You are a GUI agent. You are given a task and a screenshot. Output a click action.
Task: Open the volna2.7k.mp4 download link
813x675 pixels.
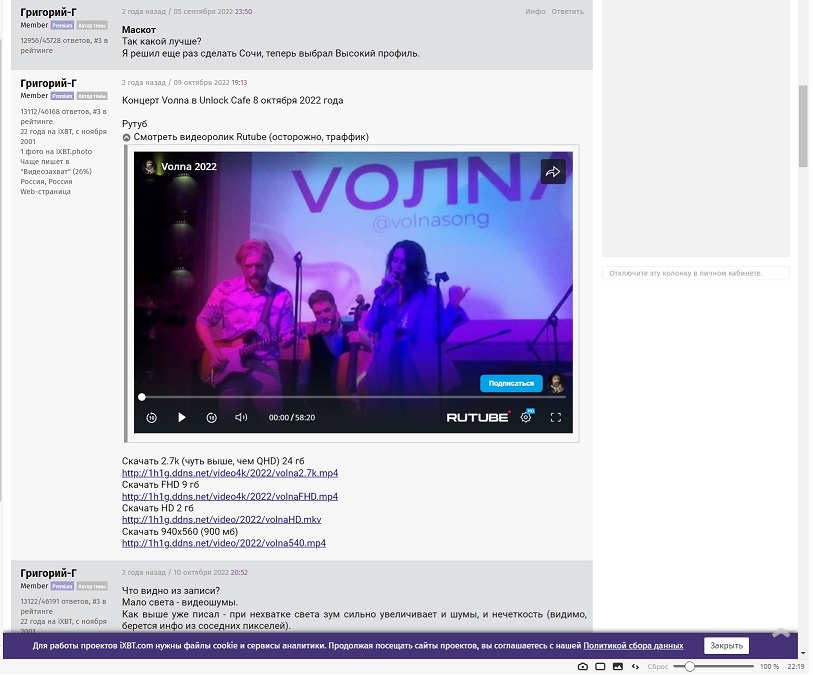pyautogui.click(x=230, y=473)
